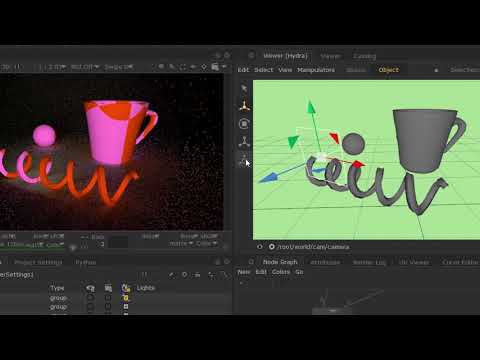The height and width of the screenshot is (360, 480).
Task: Click the pin icon in parameters header
Action: 184,275
